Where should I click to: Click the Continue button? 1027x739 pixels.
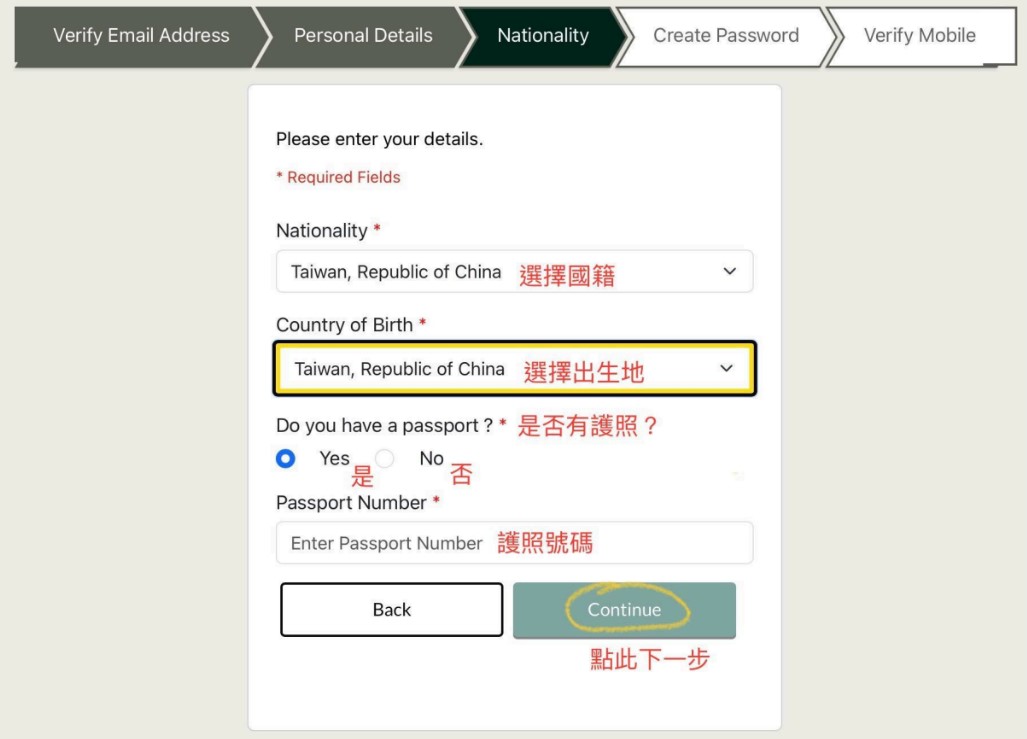624,610
